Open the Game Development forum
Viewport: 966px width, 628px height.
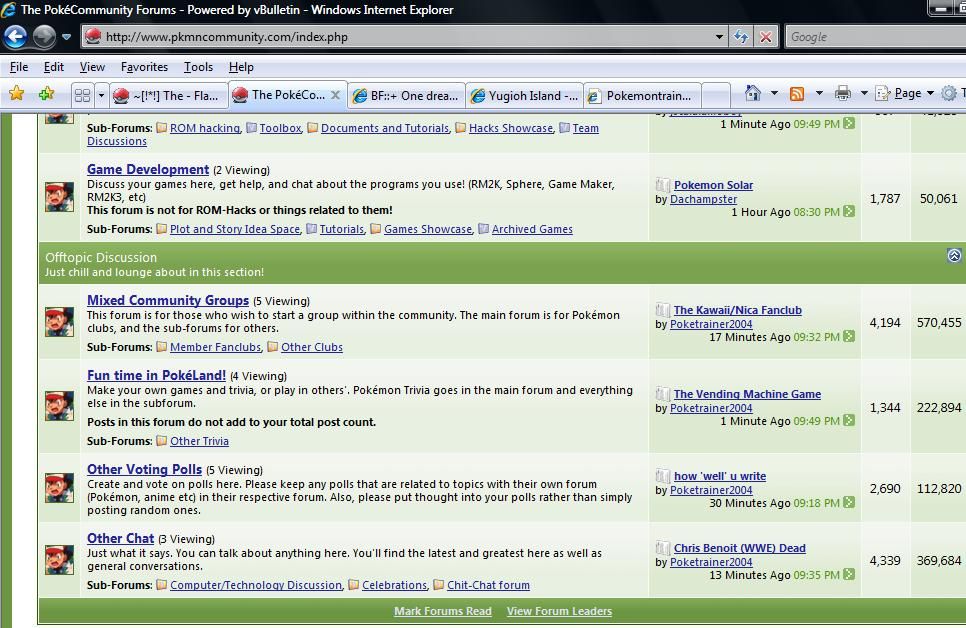(x=148, y=169)
